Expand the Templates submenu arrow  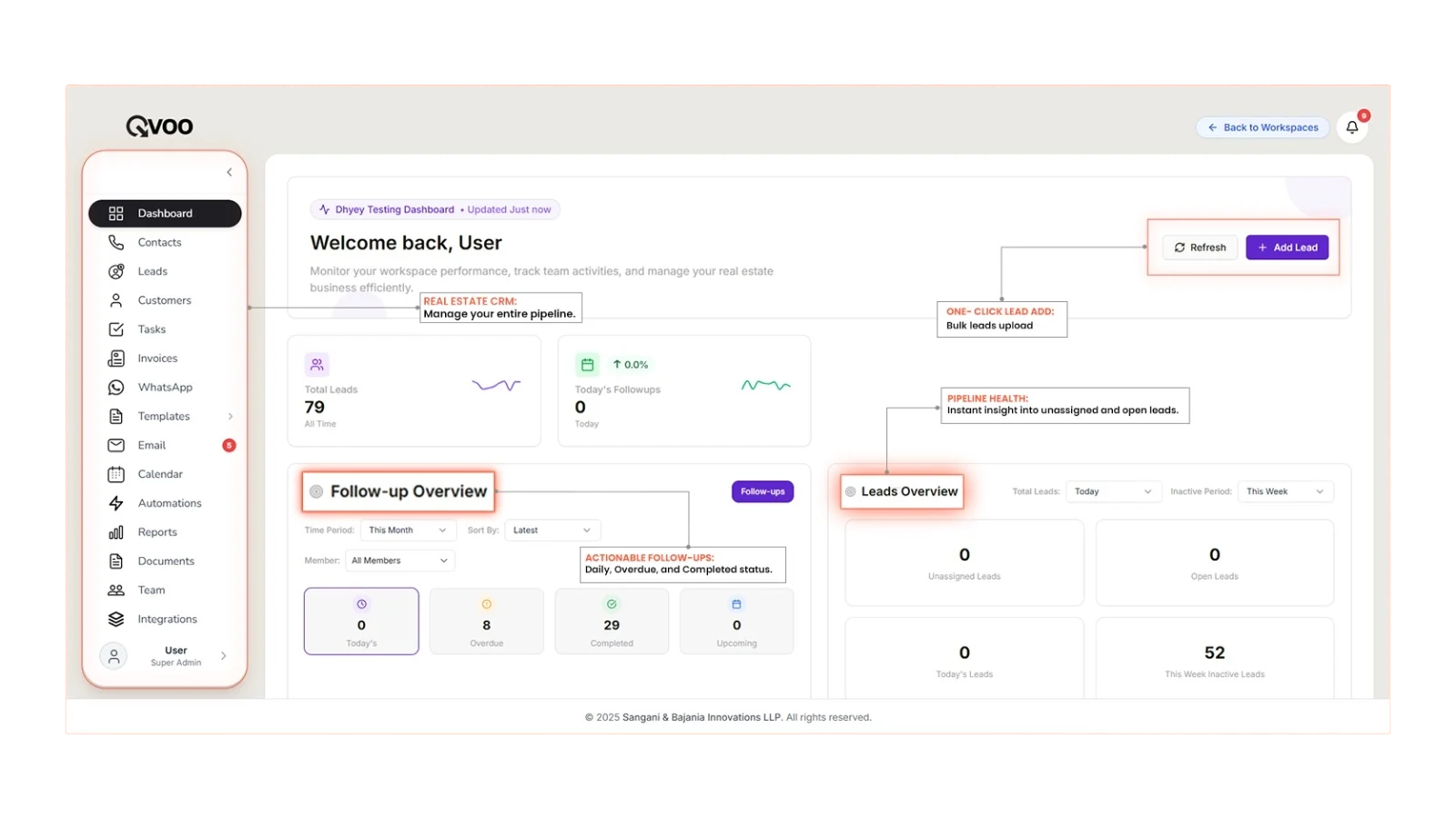(x=230, y=416)
